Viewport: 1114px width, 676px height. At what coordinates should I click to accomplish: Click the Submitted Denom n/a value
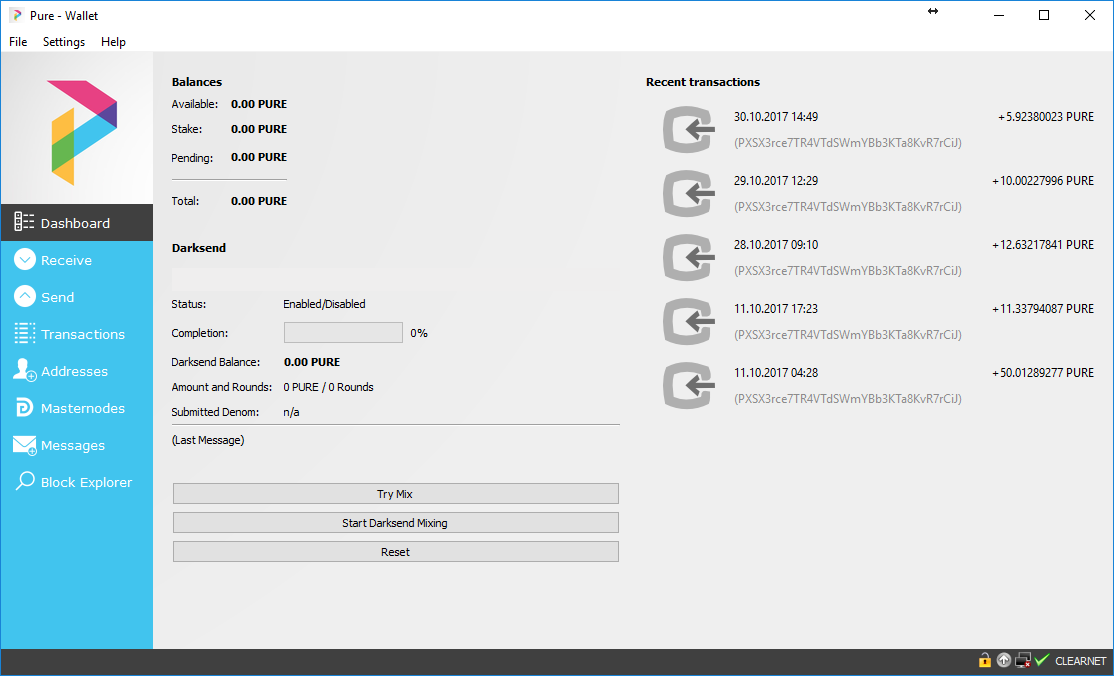pyautogui.click(x=291, y=412)
